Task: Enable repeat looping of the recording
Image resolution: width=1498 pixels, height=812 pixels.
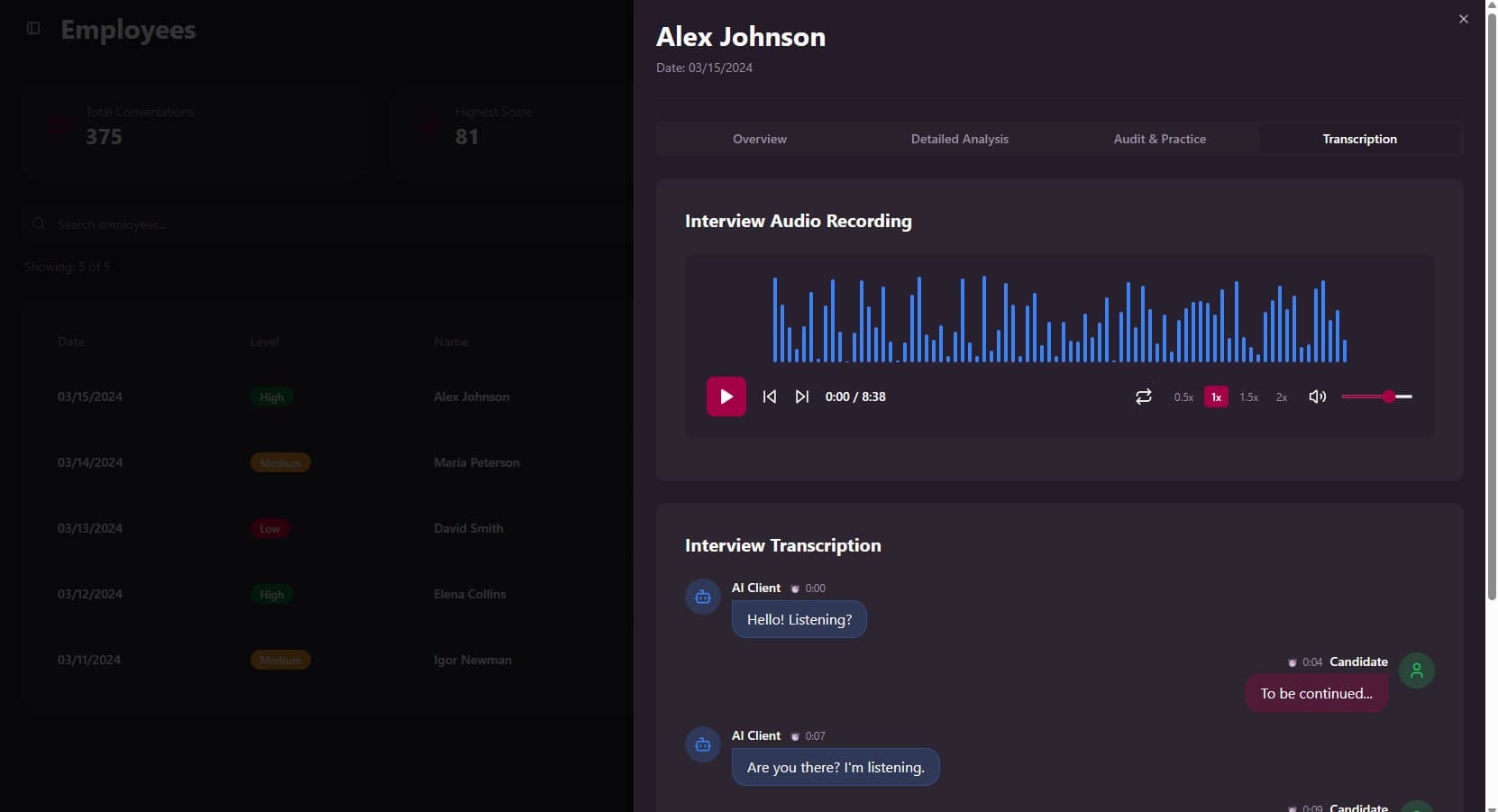Action: pos(1143,397)
